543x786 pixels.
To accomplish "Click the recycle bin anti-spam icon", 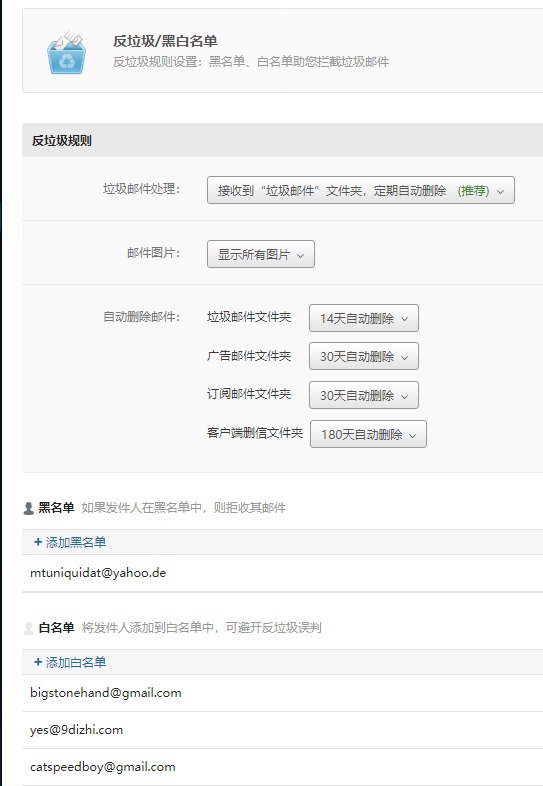I will tap(66, 53).
